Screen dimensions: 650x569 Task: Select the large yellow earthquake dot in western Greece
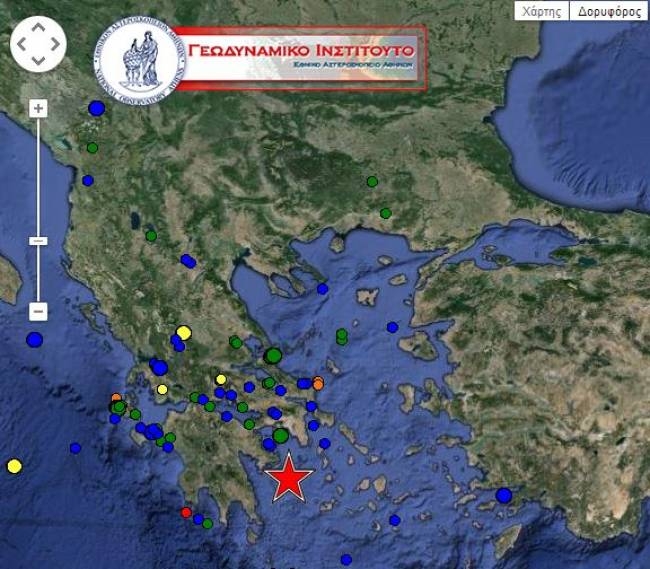pyautogui.click(x=184, y=332)
